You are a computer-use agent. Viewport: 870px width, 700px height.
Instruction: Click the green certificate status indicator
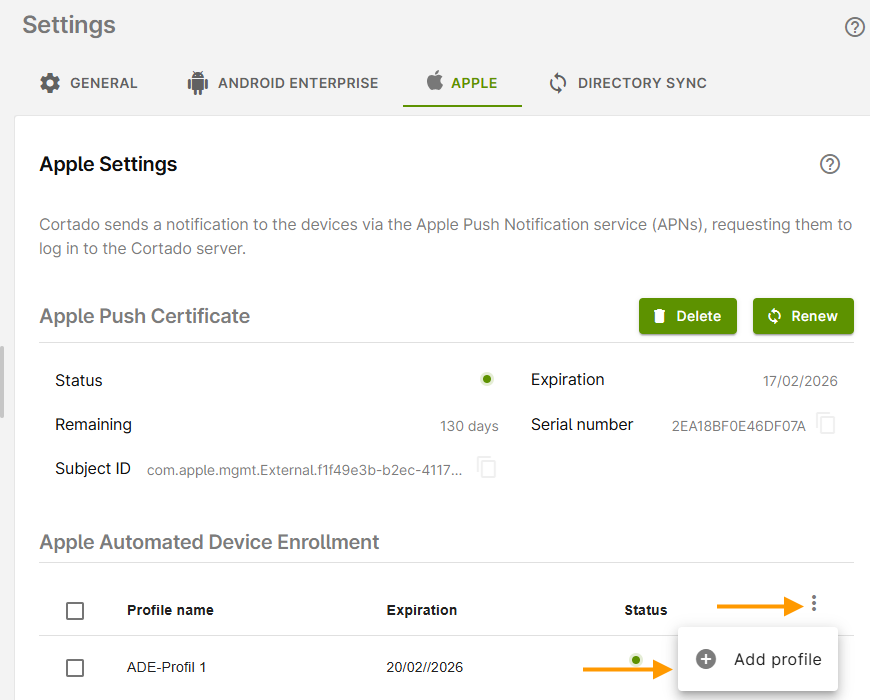click(487, 379)
